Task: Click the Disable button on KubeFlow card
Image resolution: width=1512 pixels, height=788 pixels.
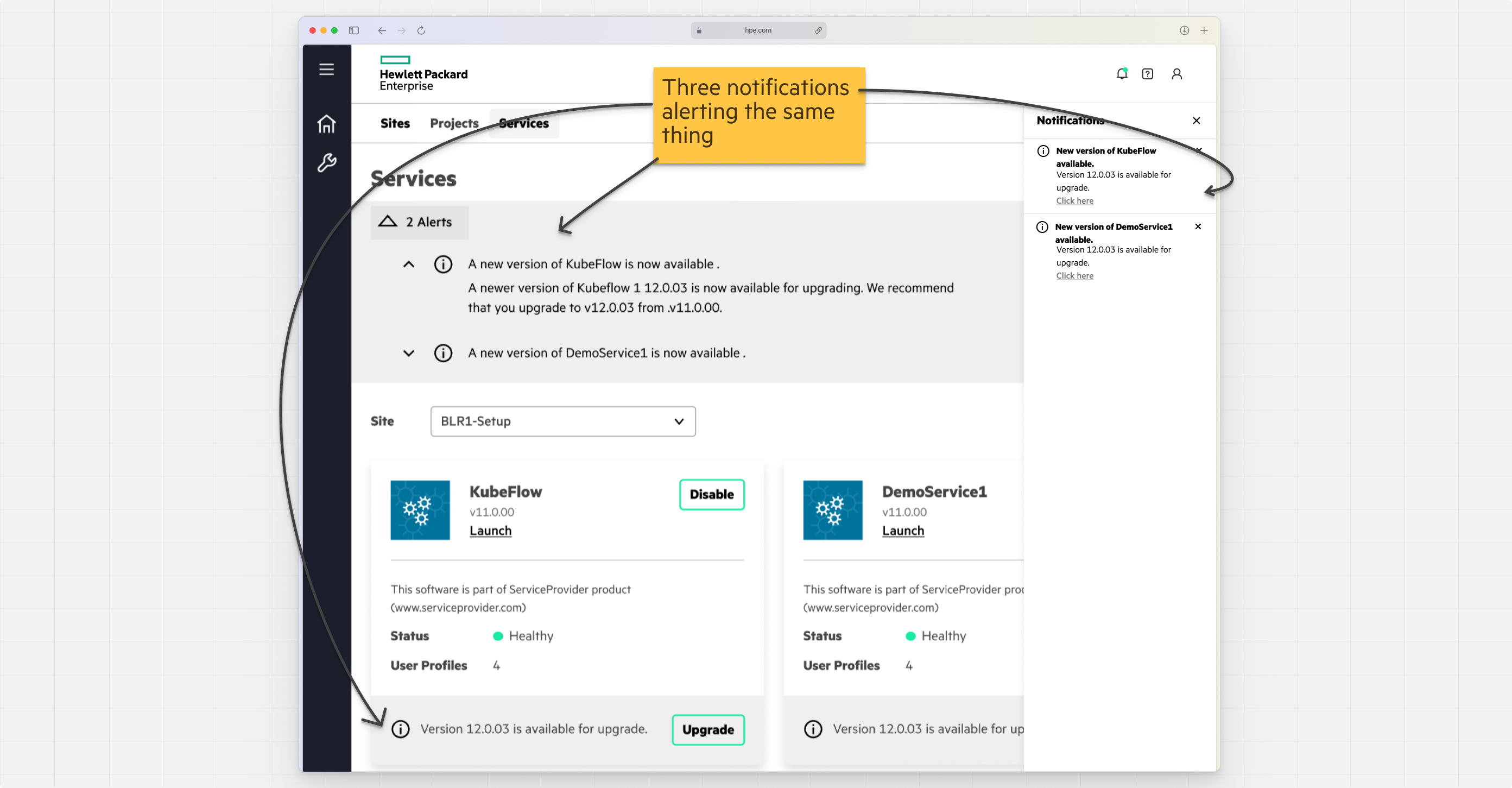Action: coord(711,494)
